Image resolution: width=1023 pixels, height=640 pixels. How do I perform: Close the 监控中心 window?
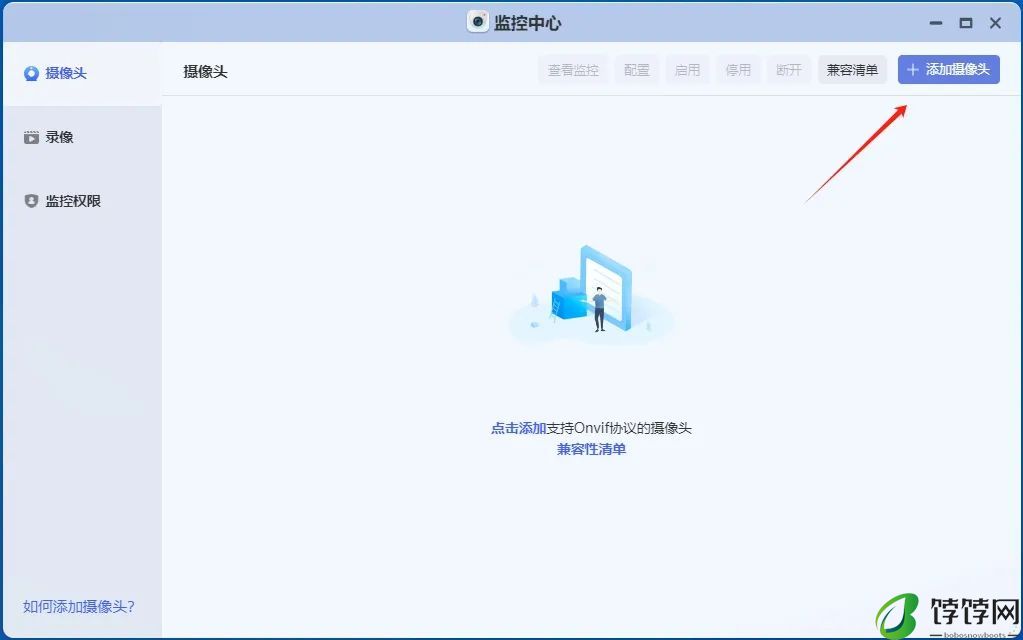[x=996, y=23]
